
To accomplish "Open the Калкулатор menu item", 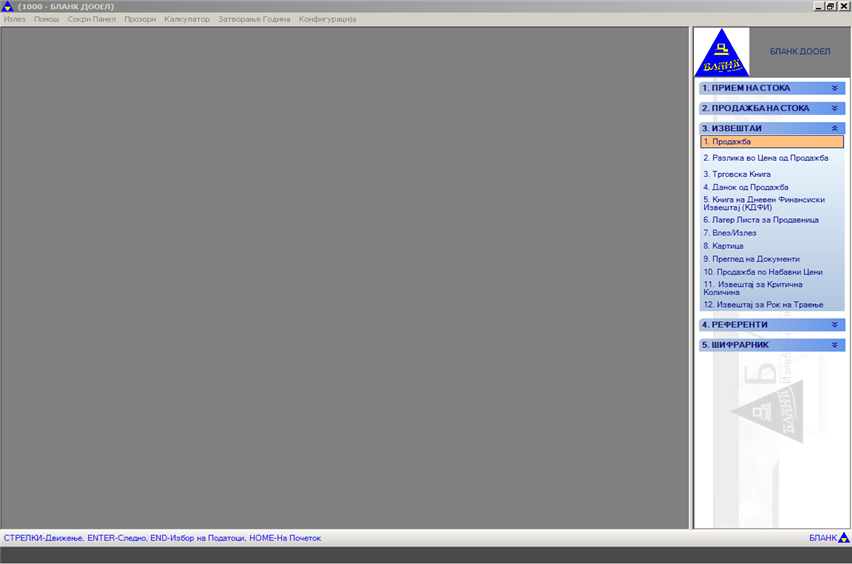I will 187,19.
